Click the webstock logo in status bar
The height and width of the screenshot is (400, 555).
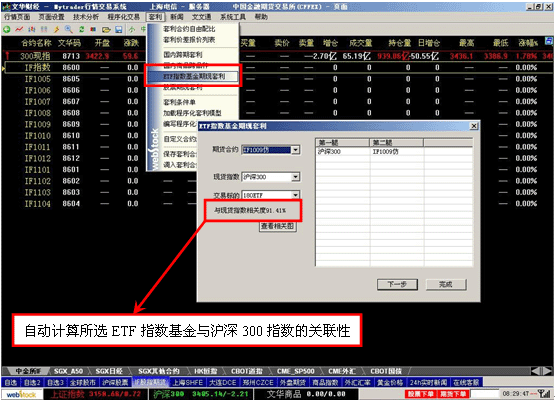pos(22,394)
